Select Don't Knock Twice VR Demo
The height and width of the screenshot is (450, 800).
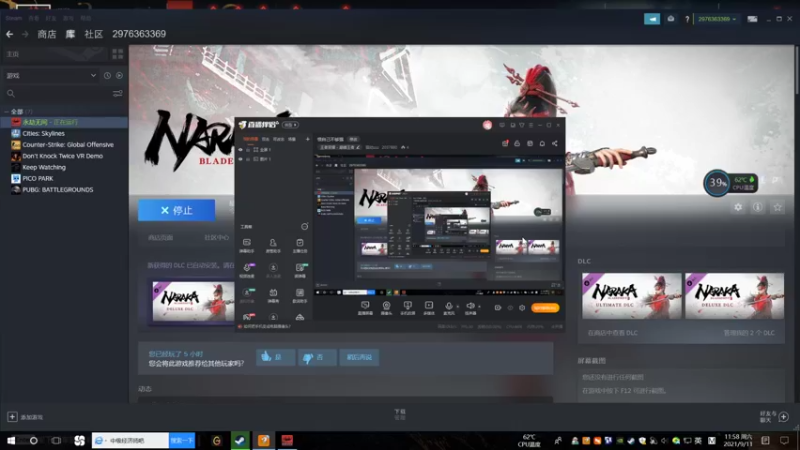click(64, 156)
